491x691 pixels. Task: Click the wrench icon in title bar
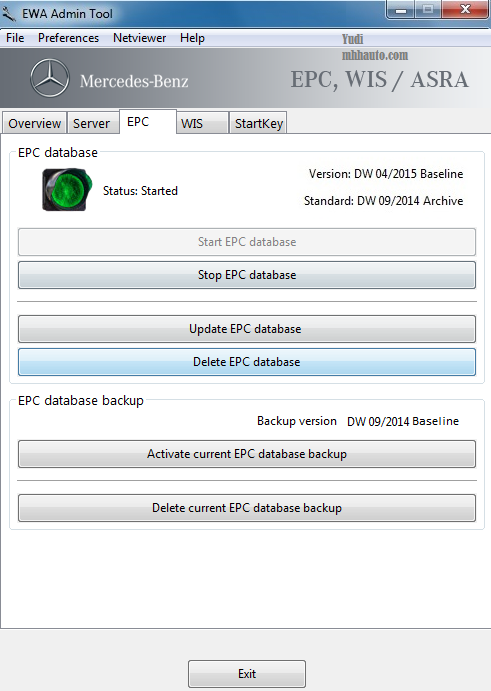(9, 14)
